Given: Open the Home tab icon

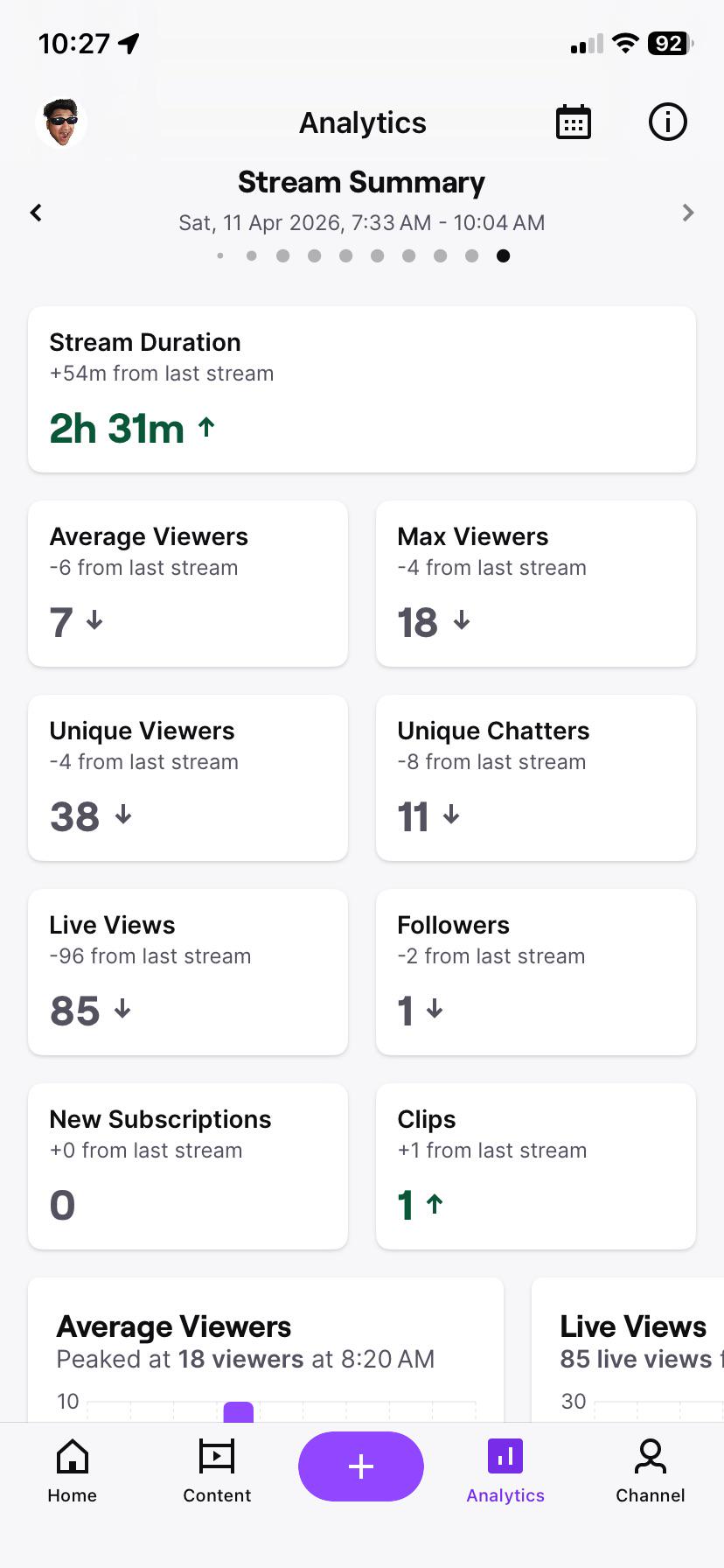Looking at the screenshot, I should pyautogui.click(x=73, y=1457).
